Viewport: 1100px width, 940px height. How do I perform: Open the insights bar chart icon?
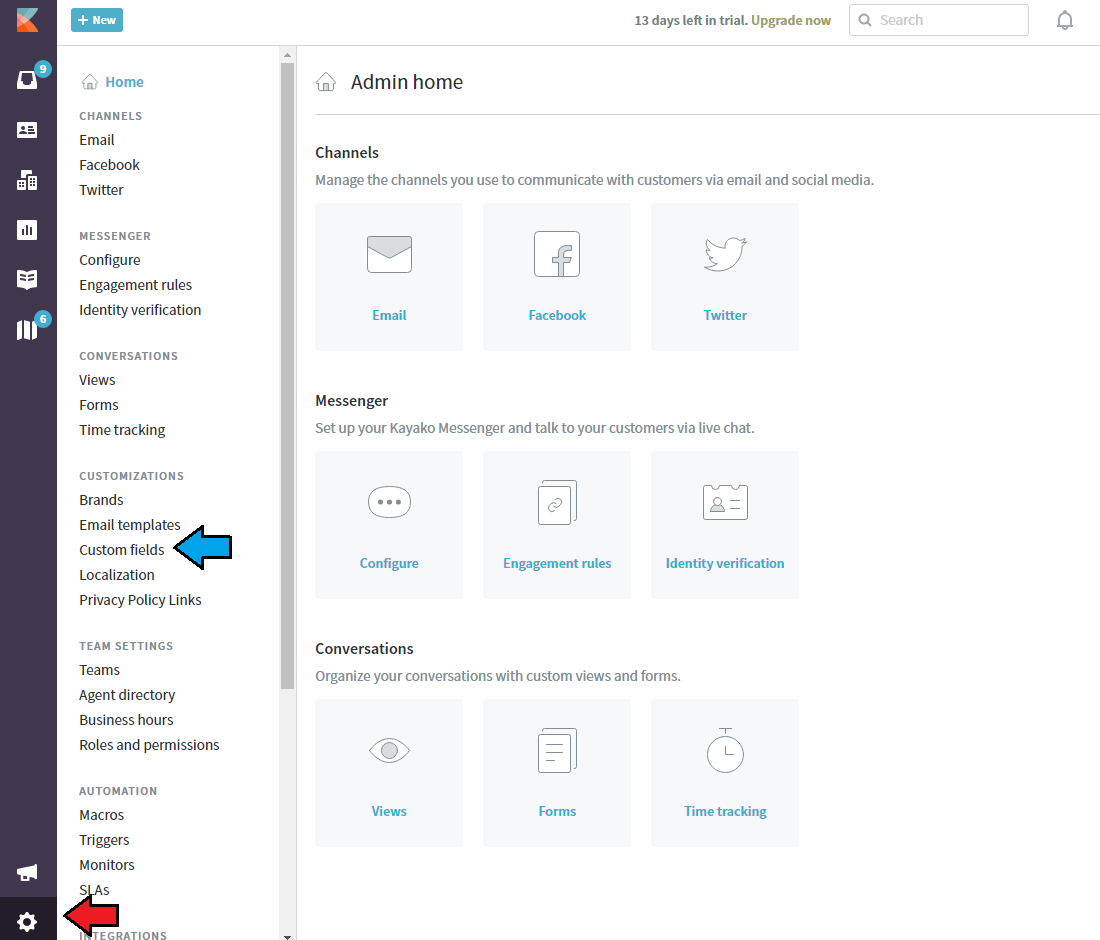pos(27,230)
